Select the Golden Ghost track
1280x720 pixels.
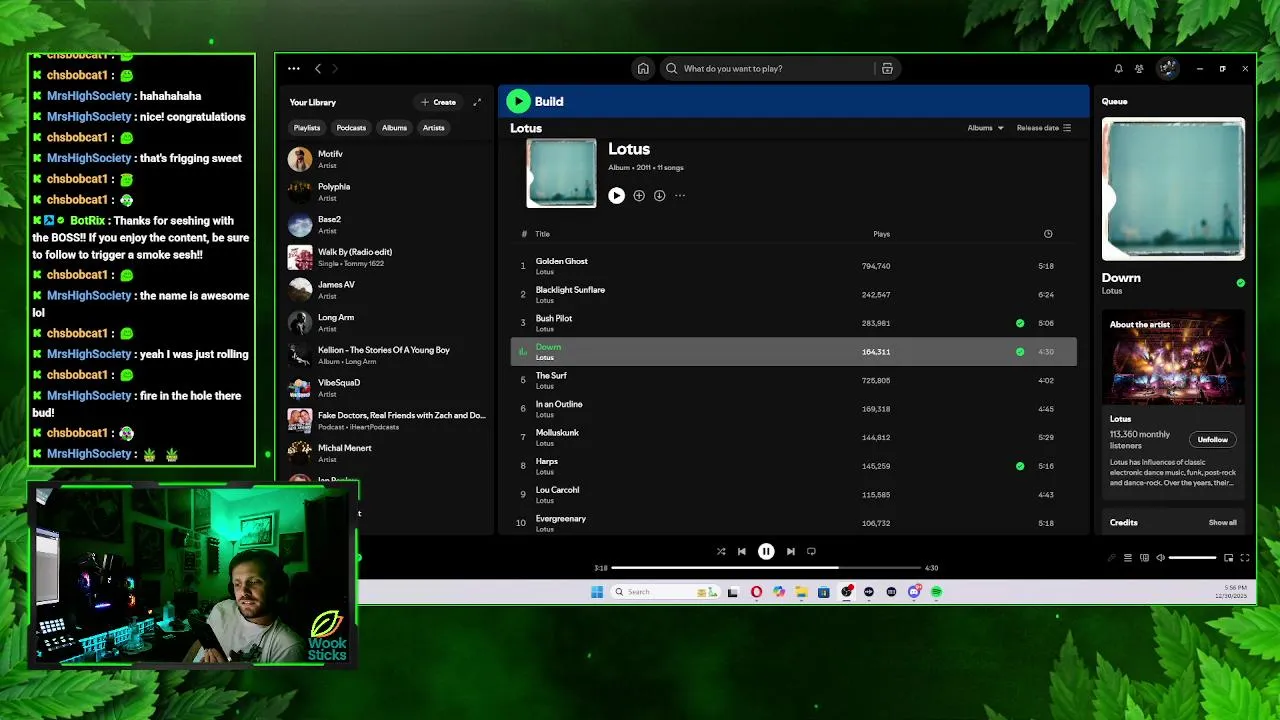point(793,266)
